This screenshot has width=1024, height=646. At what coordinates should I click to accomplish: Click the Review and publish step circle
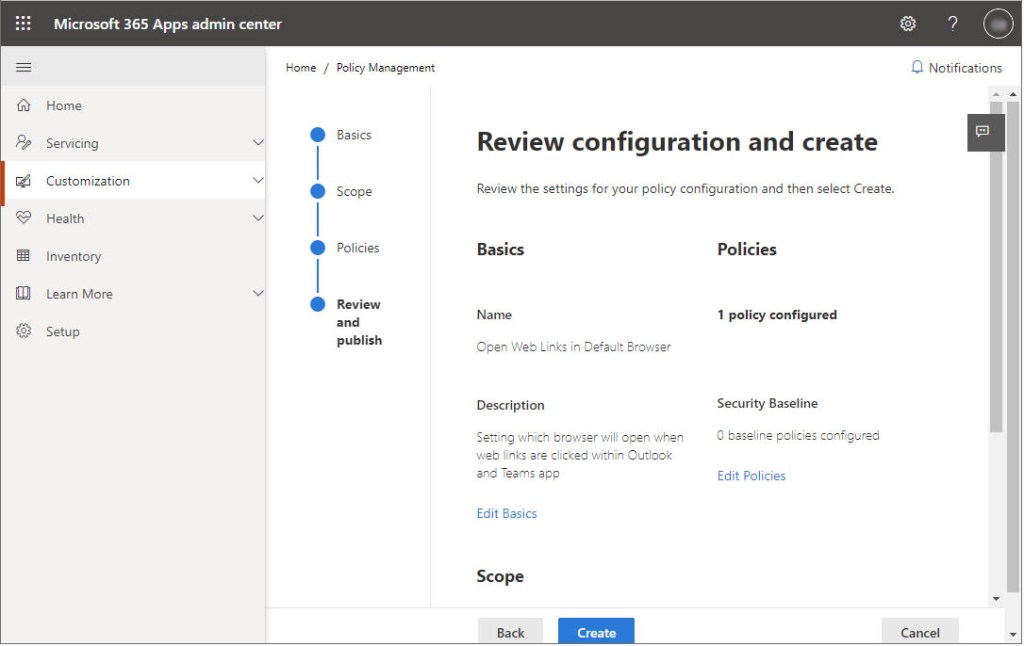point(317,304)
